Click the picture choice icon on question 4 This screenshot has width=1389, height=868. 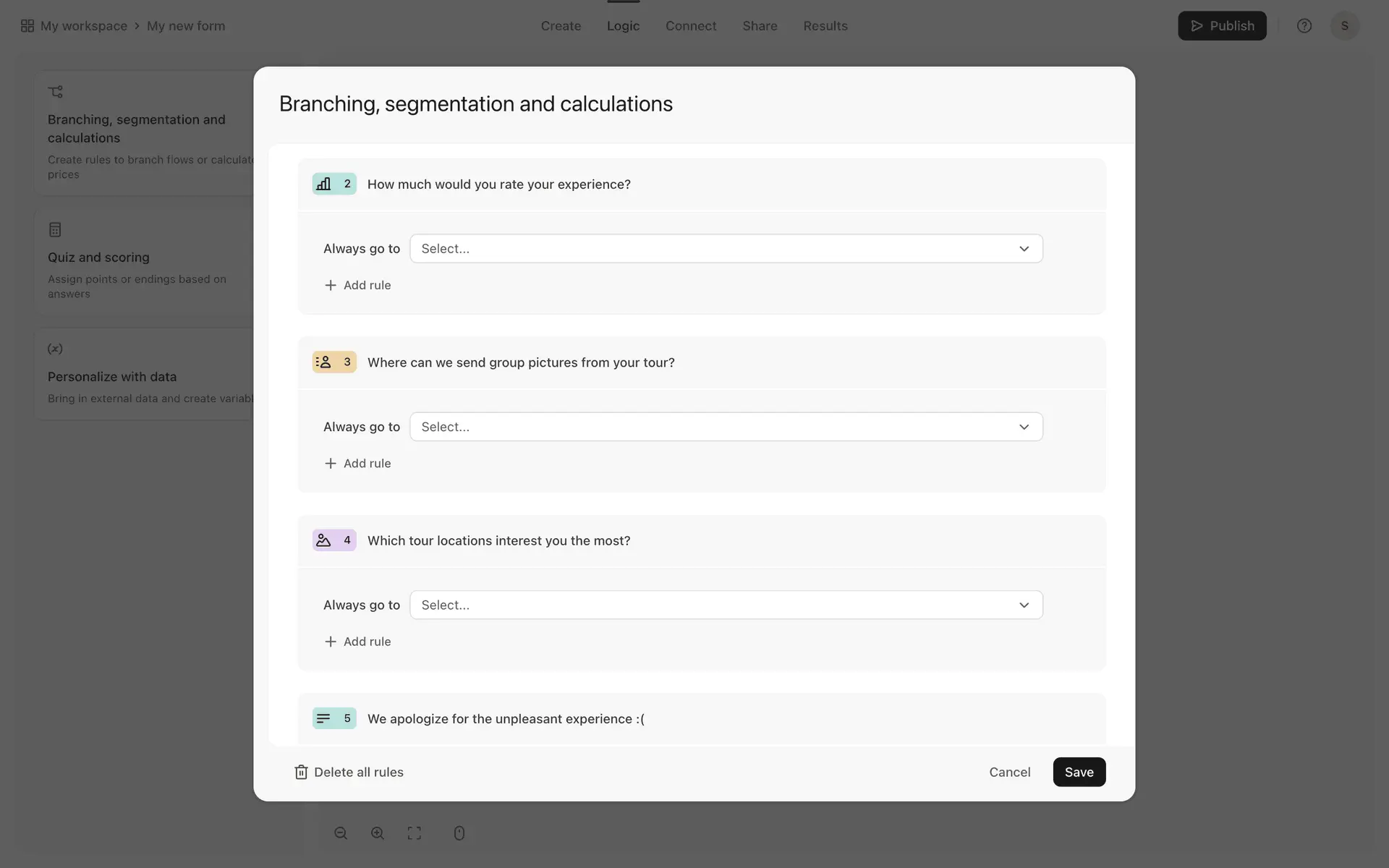323,540
